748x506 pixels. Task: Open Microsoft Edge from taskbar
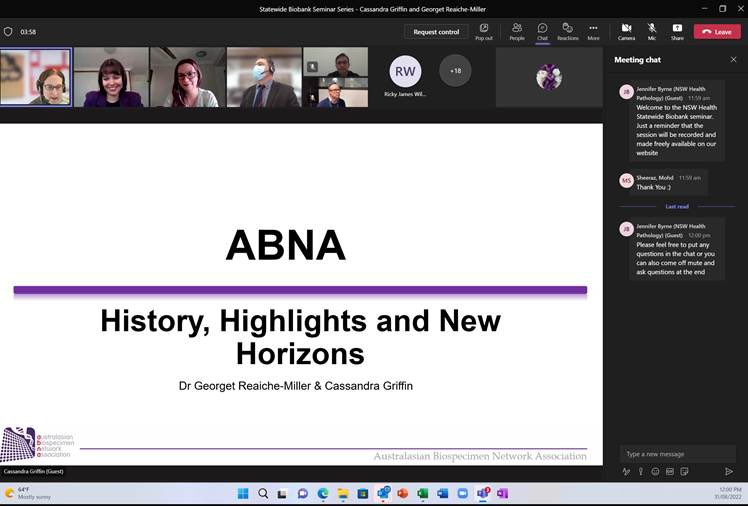[323, 493]
